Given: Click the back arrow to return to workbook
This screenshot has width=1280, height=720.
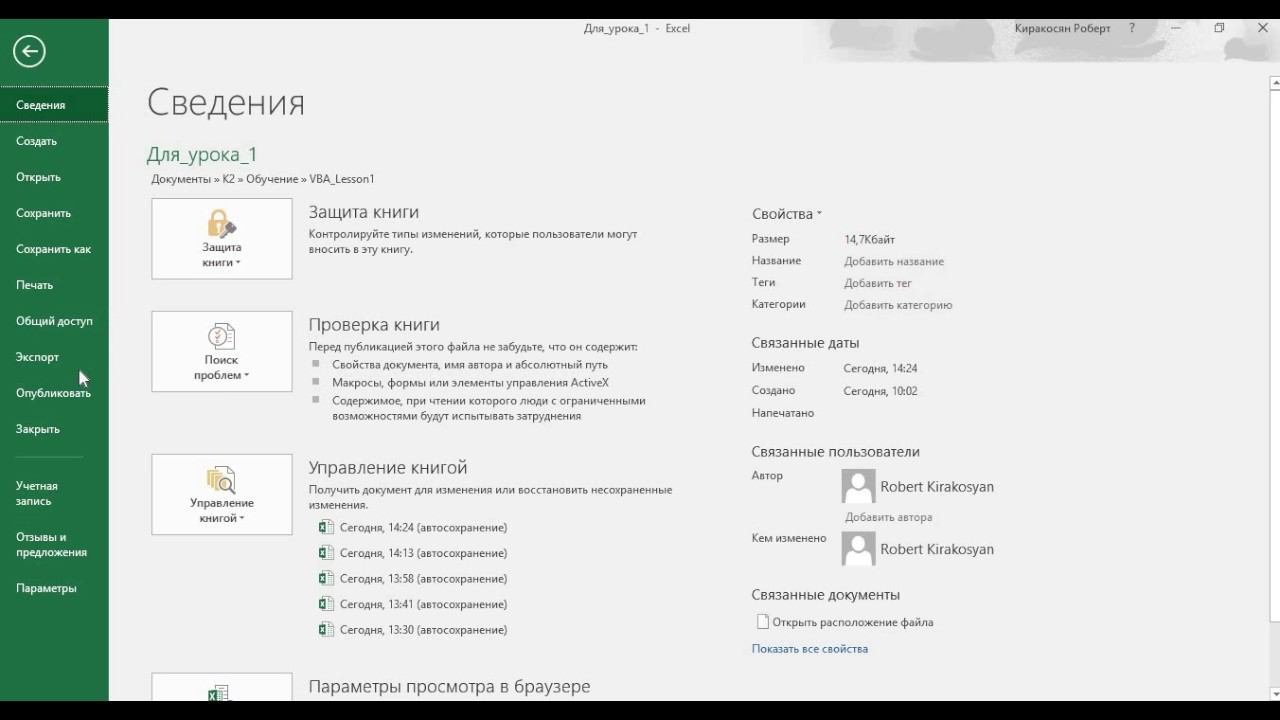Looking at the screenshot, I should 29,51.
